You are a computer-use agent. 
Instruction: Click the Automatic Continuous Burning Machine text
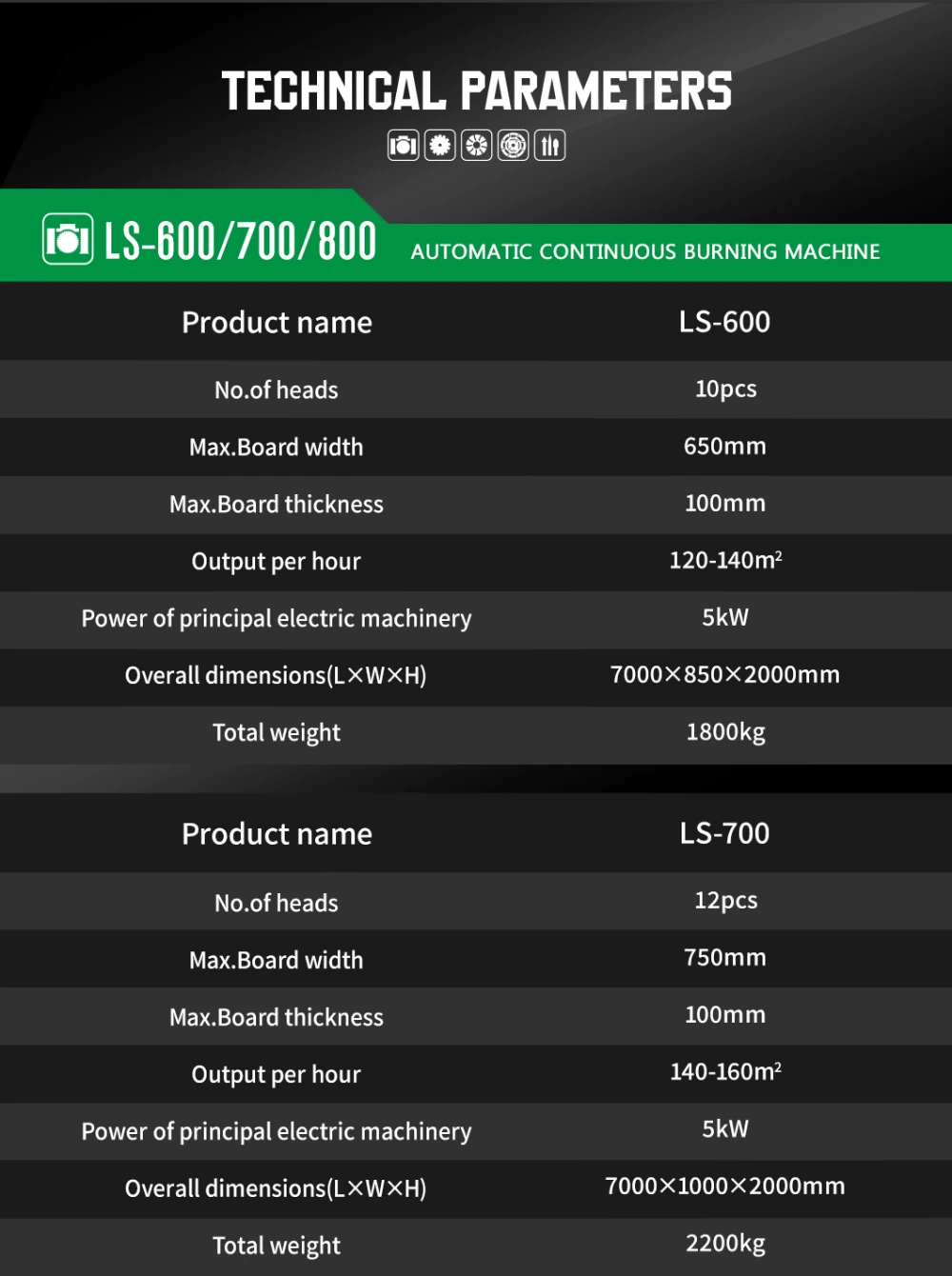point(645,251)
